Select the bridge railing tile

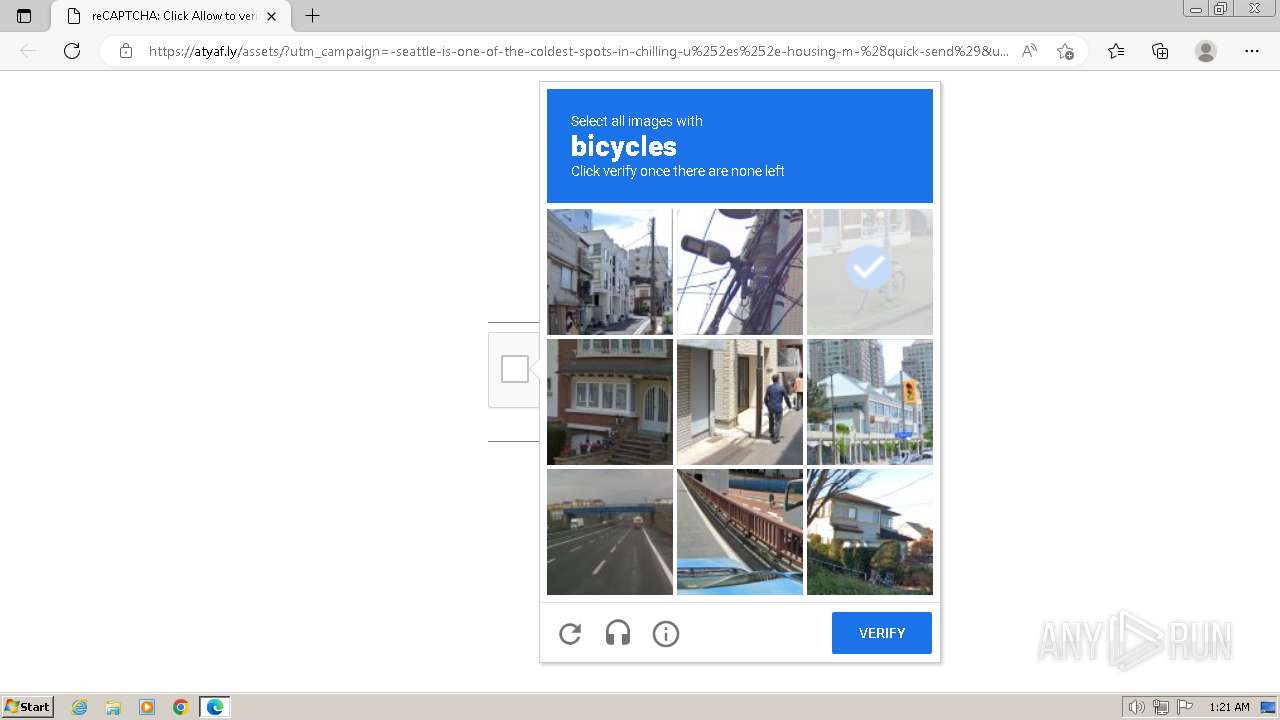[x=740, y=532]
